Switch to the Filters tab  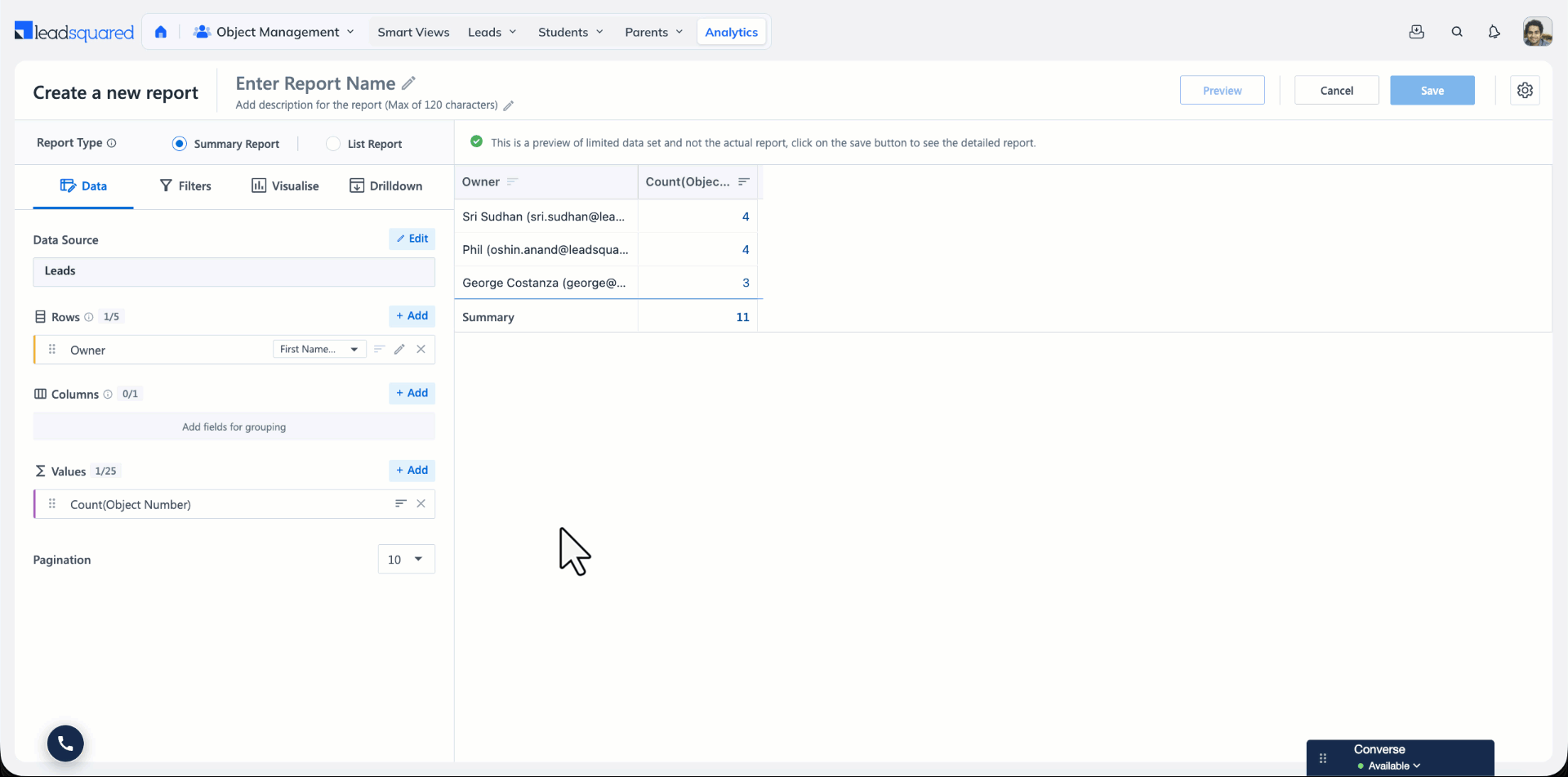(185, 186)
